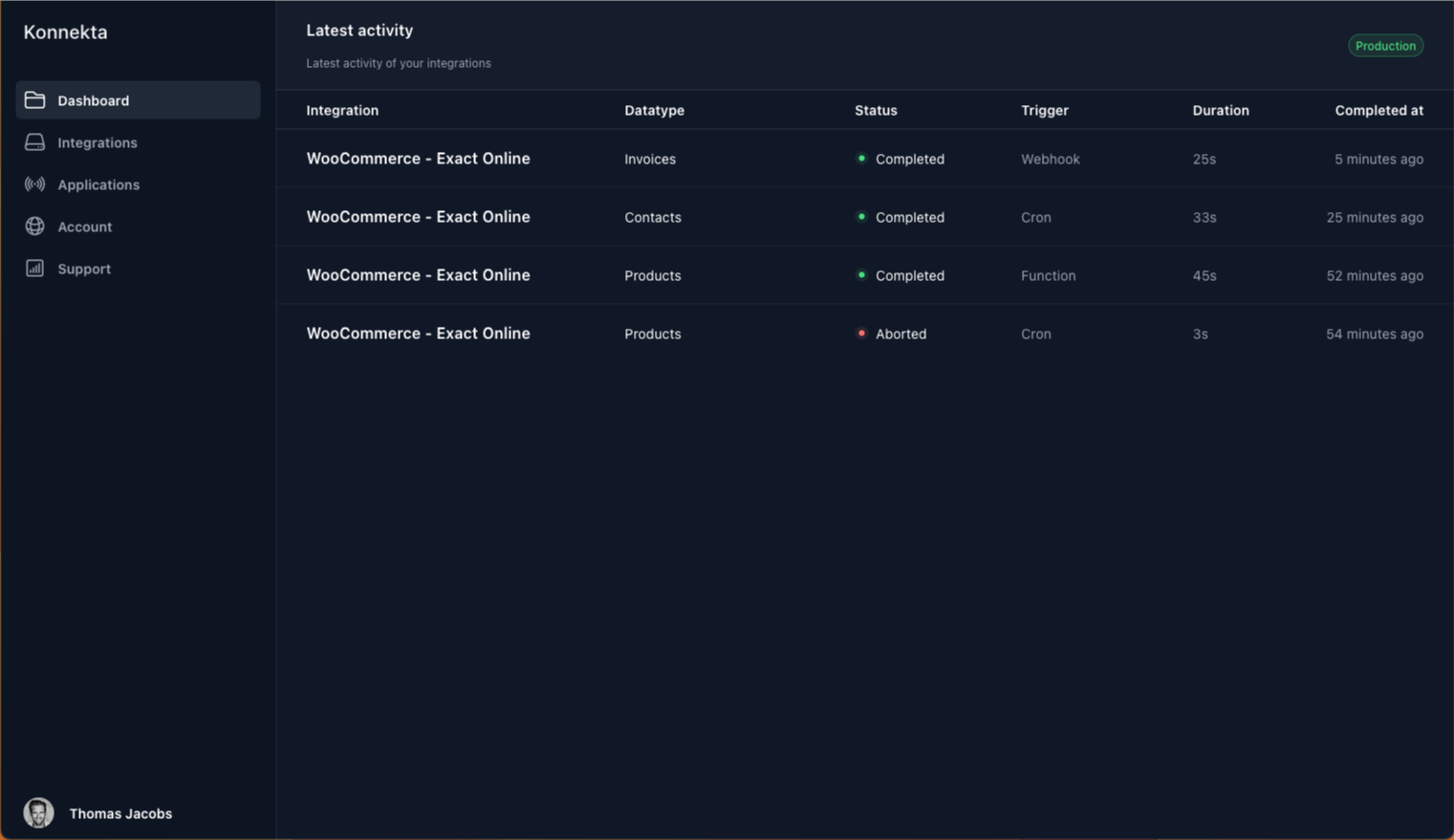Image resolution: width=1454 pixels, height=840 pixels.
Task: Click the 25s duration value
Action: (1204, 159)
